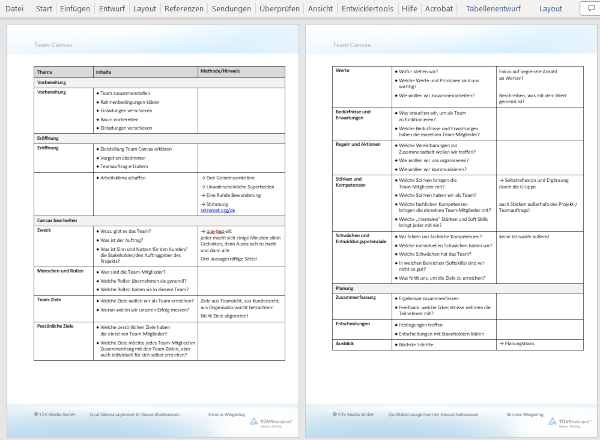This screenshot has height=440, width=600.
Task: Open the Acrobat ribbon tab
Action: pos(439,8)
